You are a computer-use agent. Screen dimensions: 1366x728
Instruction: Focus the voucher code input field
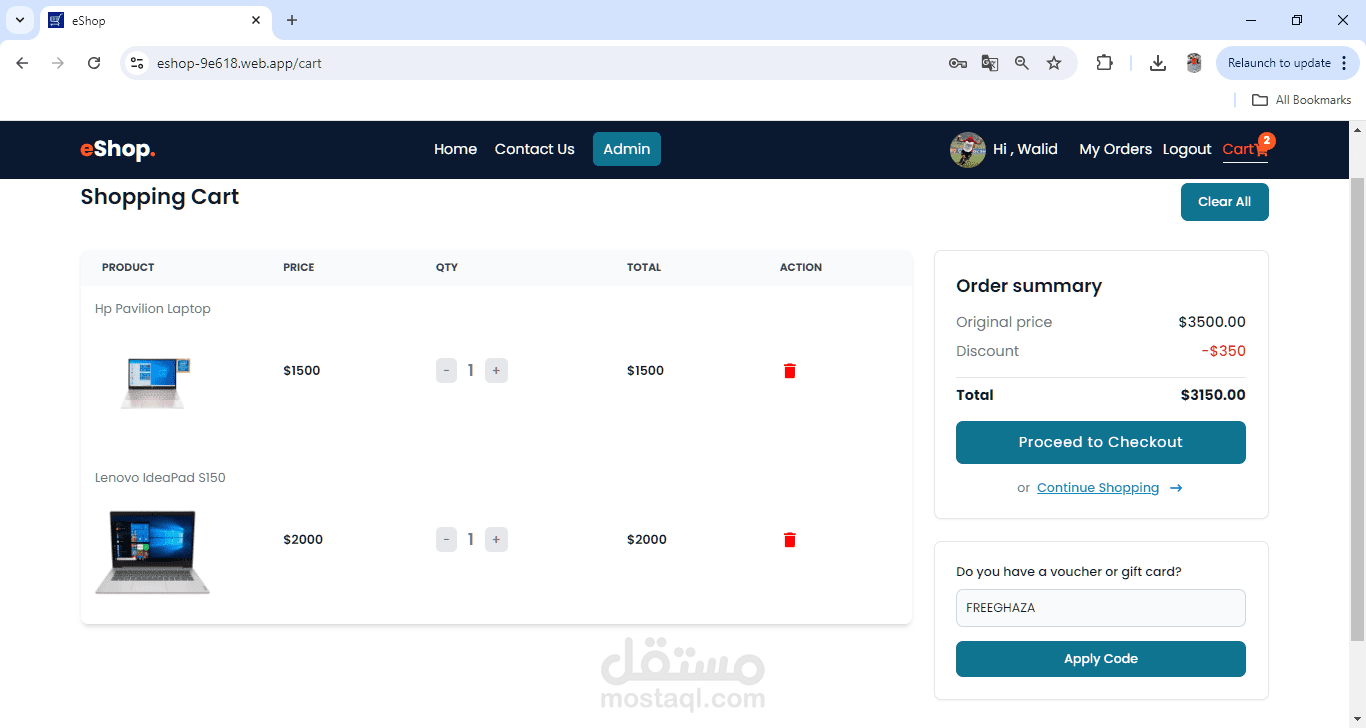click(x=1101, y=608)
